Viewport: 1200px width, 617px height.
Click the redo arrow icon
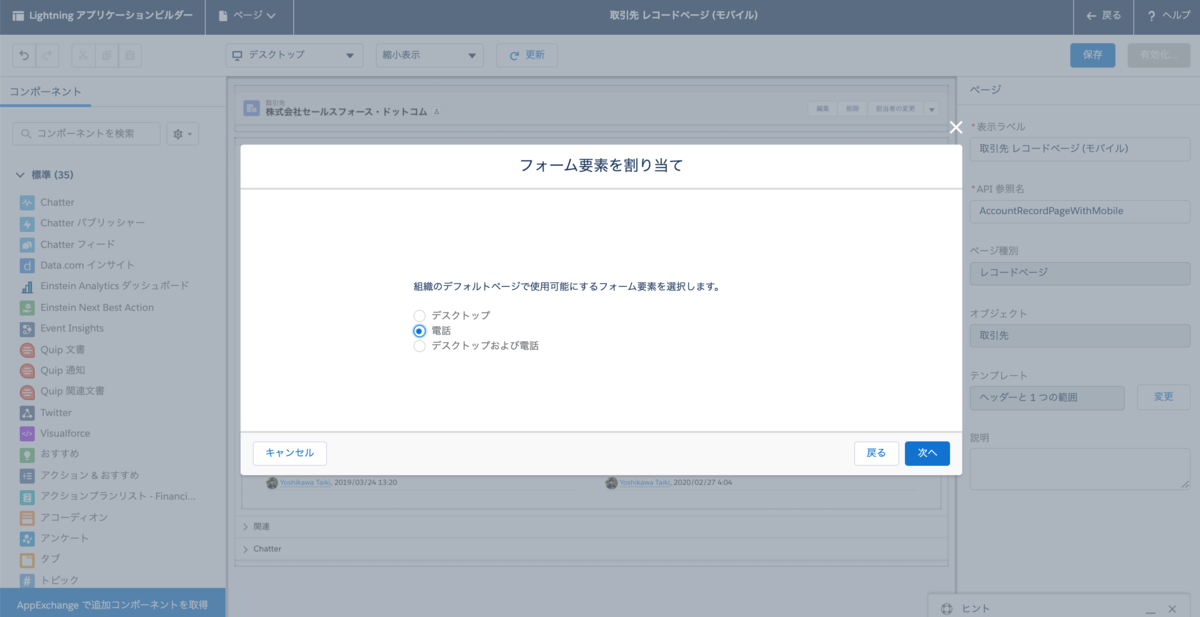point(48,55)
